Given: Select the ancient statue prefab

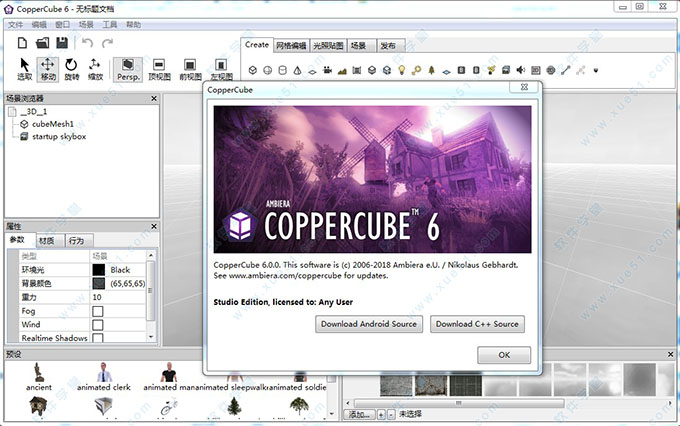Looking at the screenshot, I should click(x=39, y=377).
